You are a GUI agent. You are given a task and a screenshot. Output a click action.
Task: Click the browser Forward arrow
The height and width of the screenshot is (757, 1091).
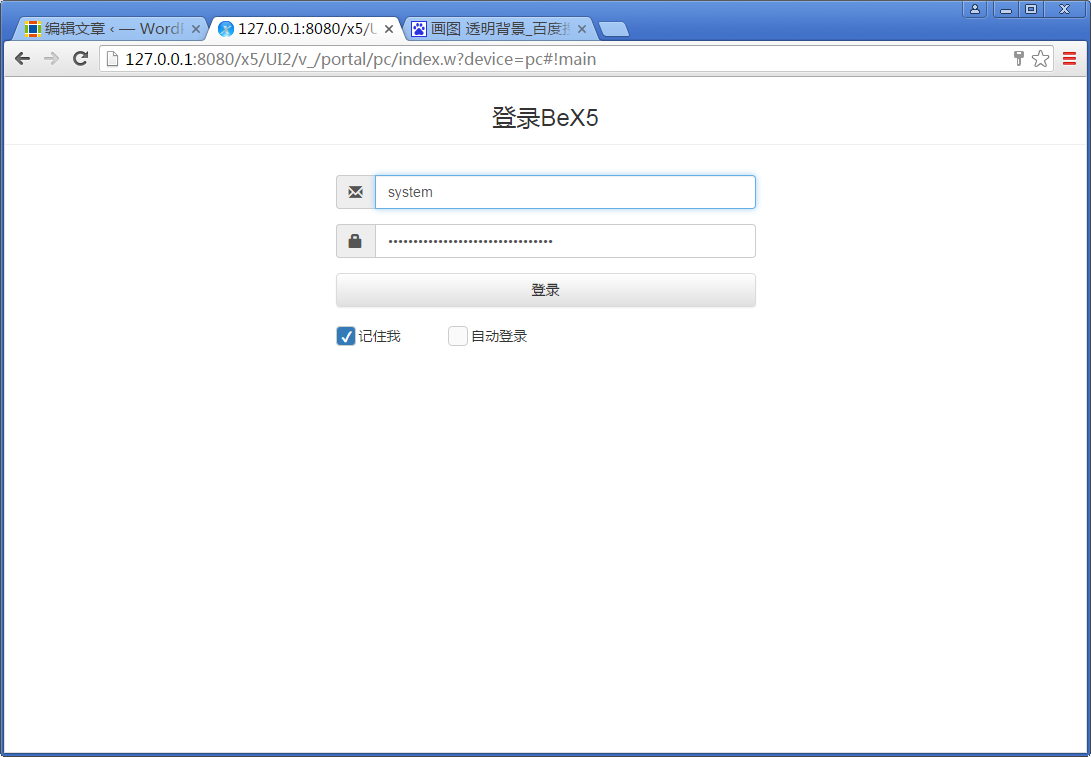[52, 59]
